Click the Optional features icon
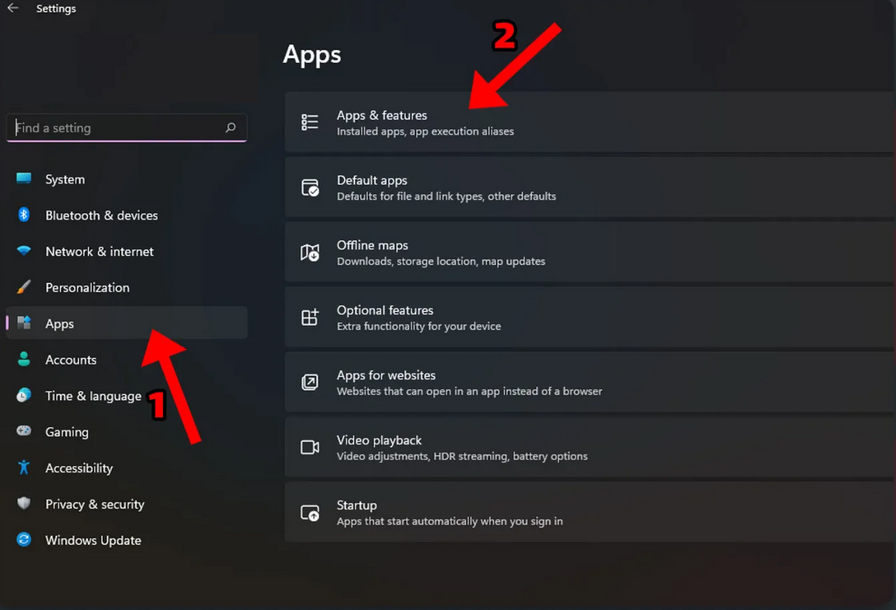 310,318
